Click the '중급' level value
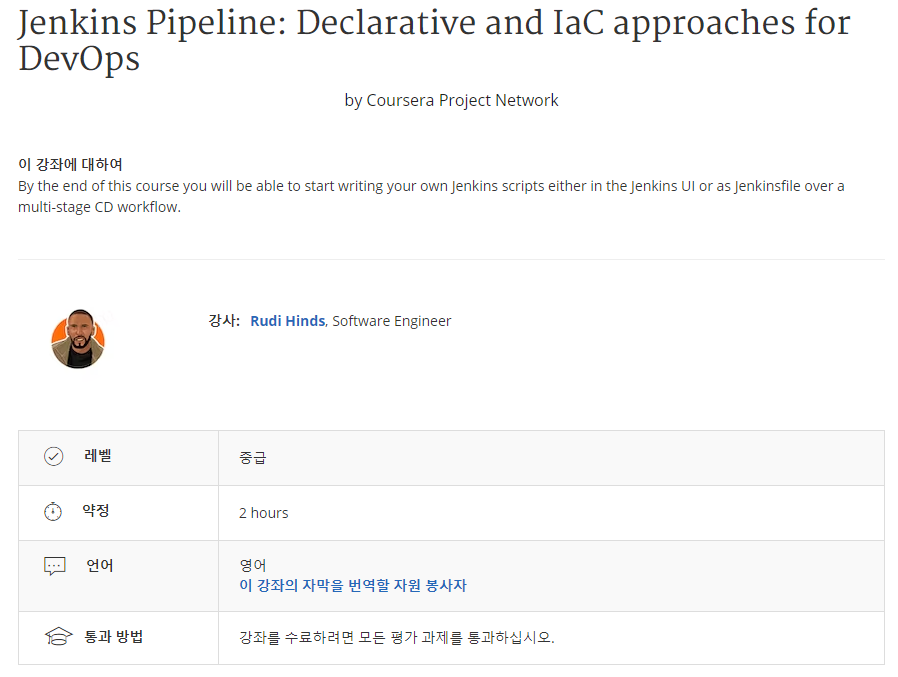This screenshot has width=898, height=677. click(x=253, y=458)
